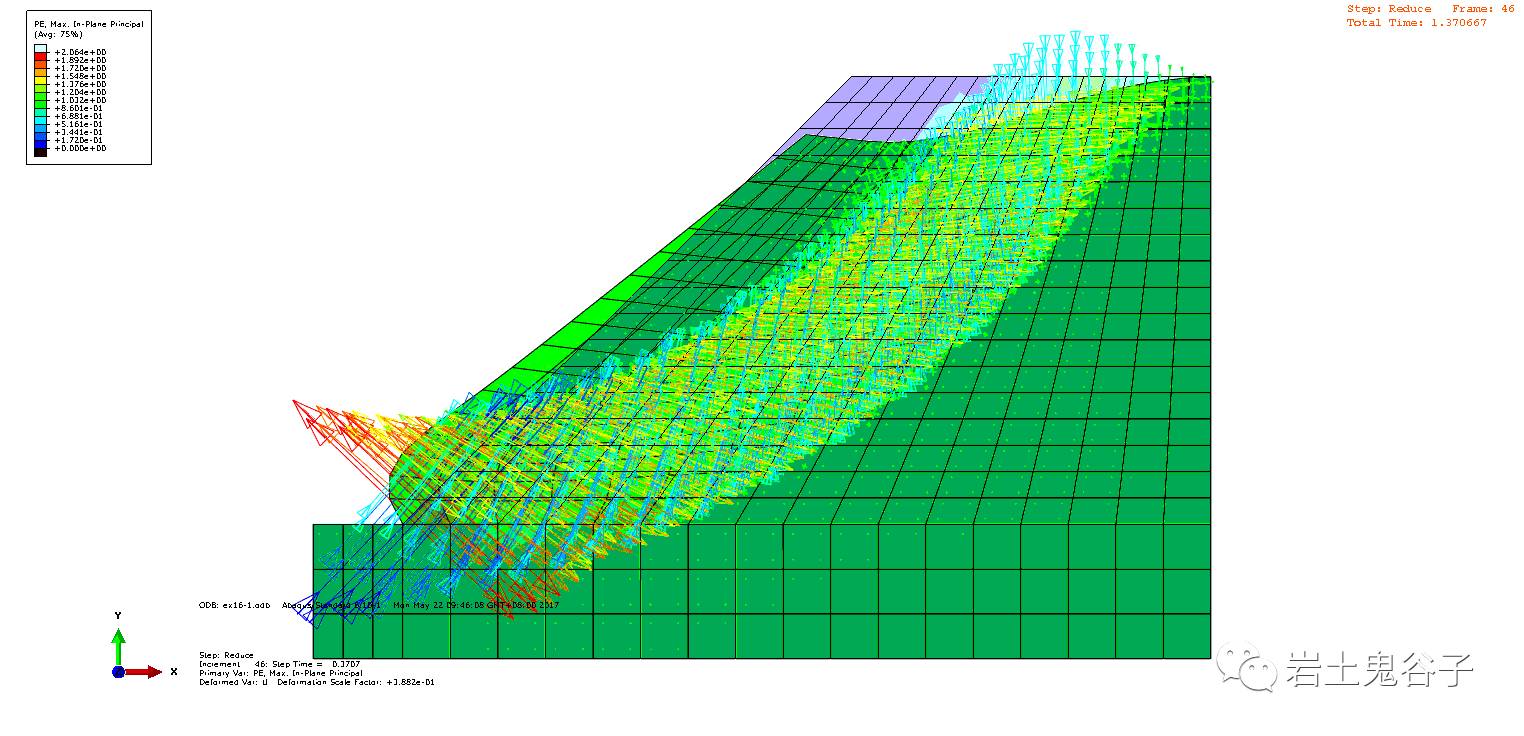
Task: Click the "ODB: ex16-1.odb" title text
Action: click(234, 605)
